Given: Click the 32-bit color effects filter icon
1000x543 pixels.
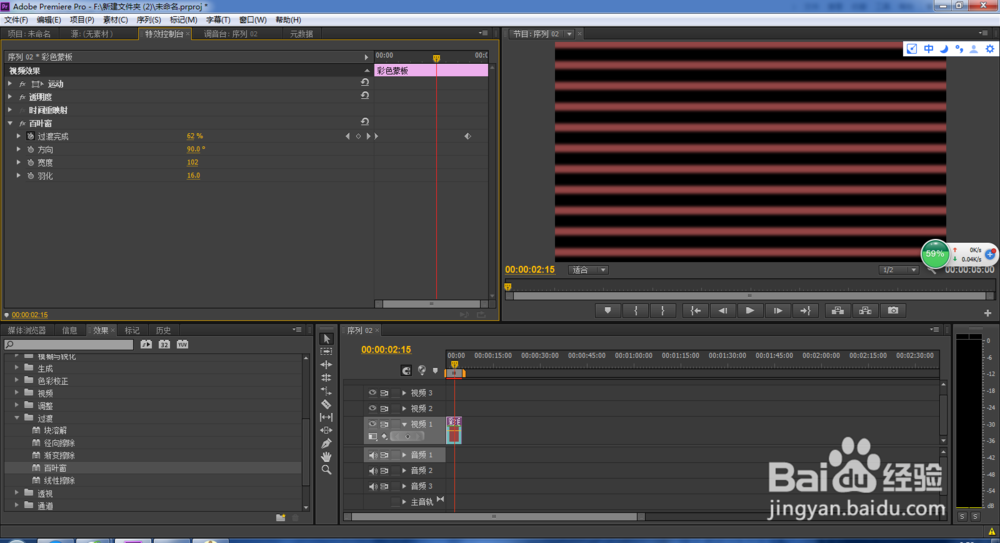Looking at the screenshot, I should point(164,345).
